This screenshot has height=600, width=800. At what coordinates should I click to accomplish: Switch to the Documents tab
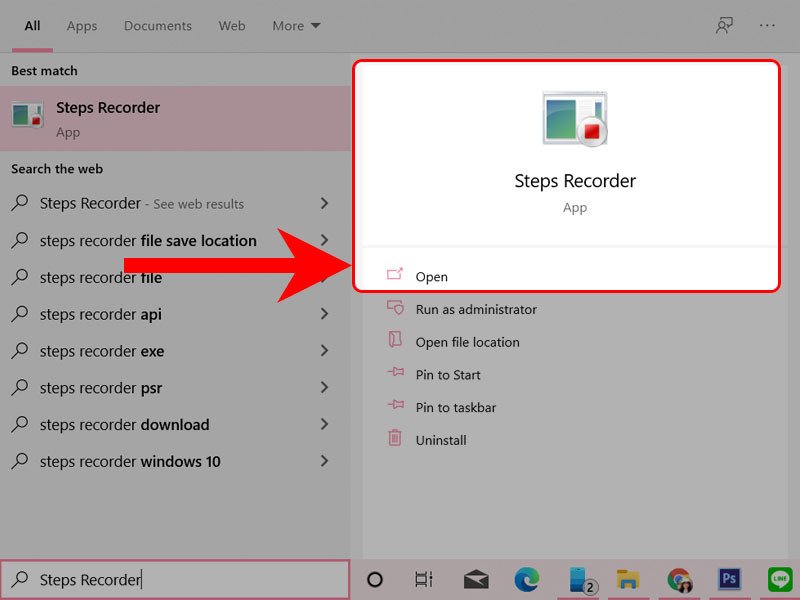pyautogui.click(x=158, y=26)
